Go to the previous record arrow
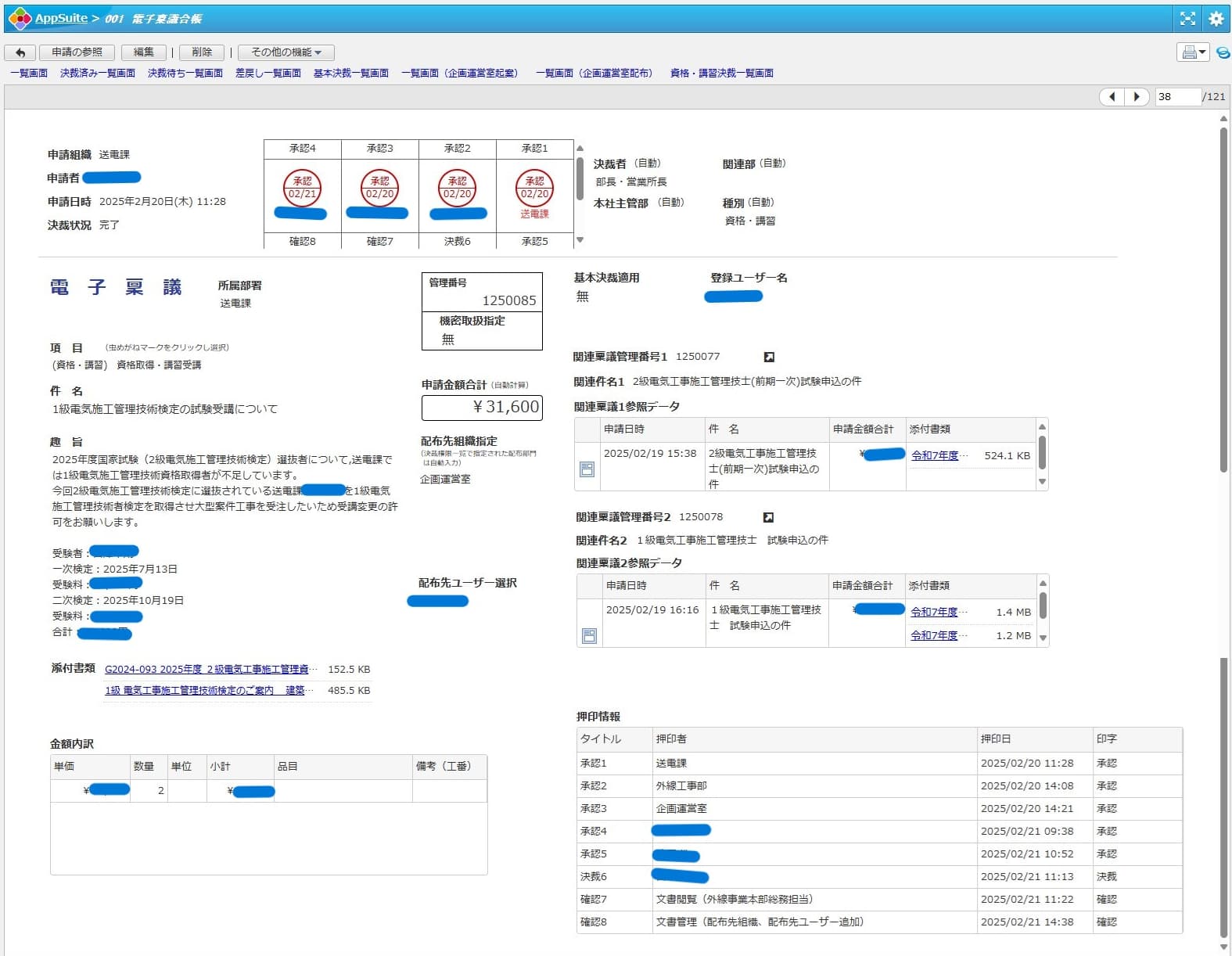 tap(1112, 97)
